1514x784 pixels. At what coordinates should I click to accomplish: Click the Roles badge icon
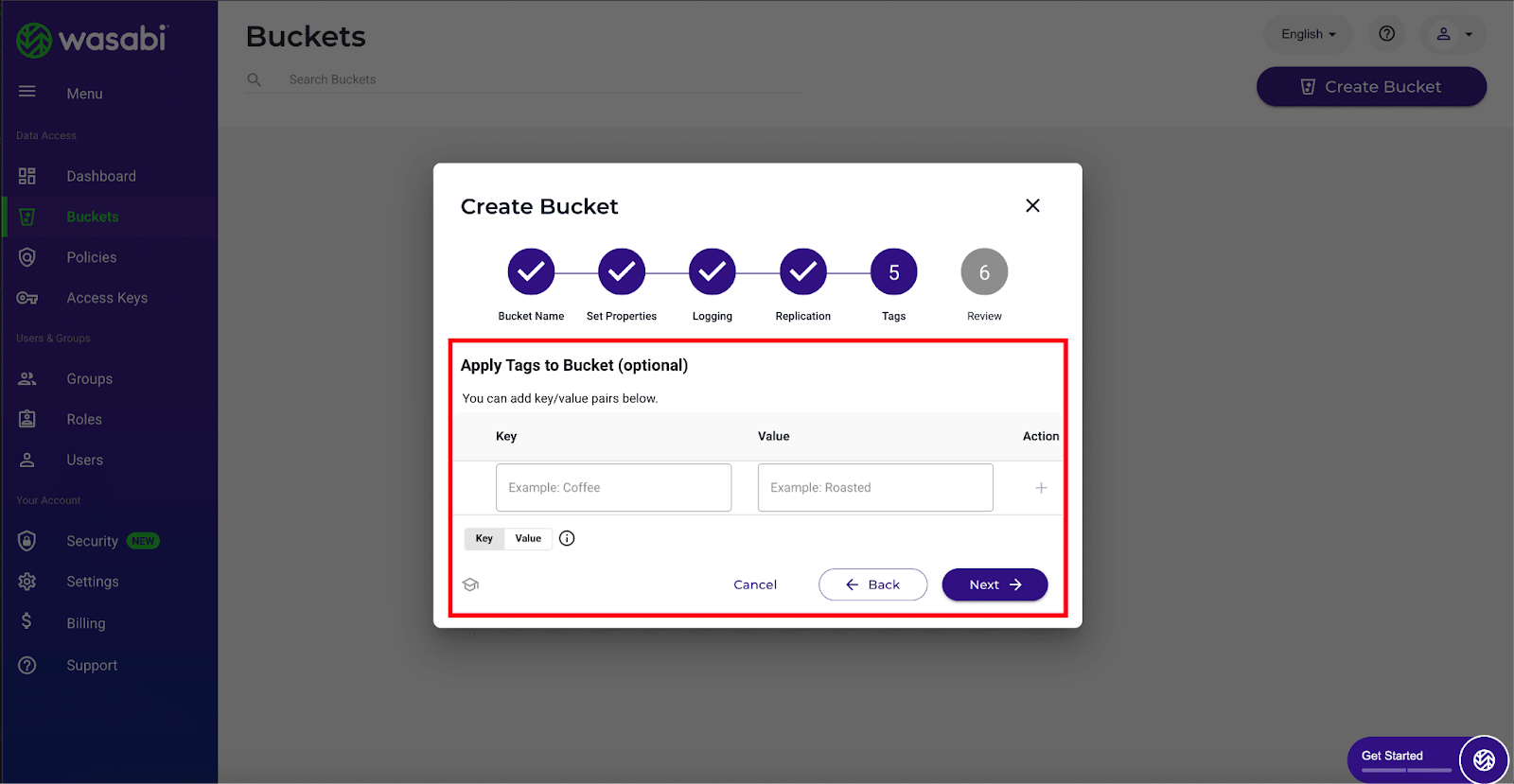tap(27, 419)
